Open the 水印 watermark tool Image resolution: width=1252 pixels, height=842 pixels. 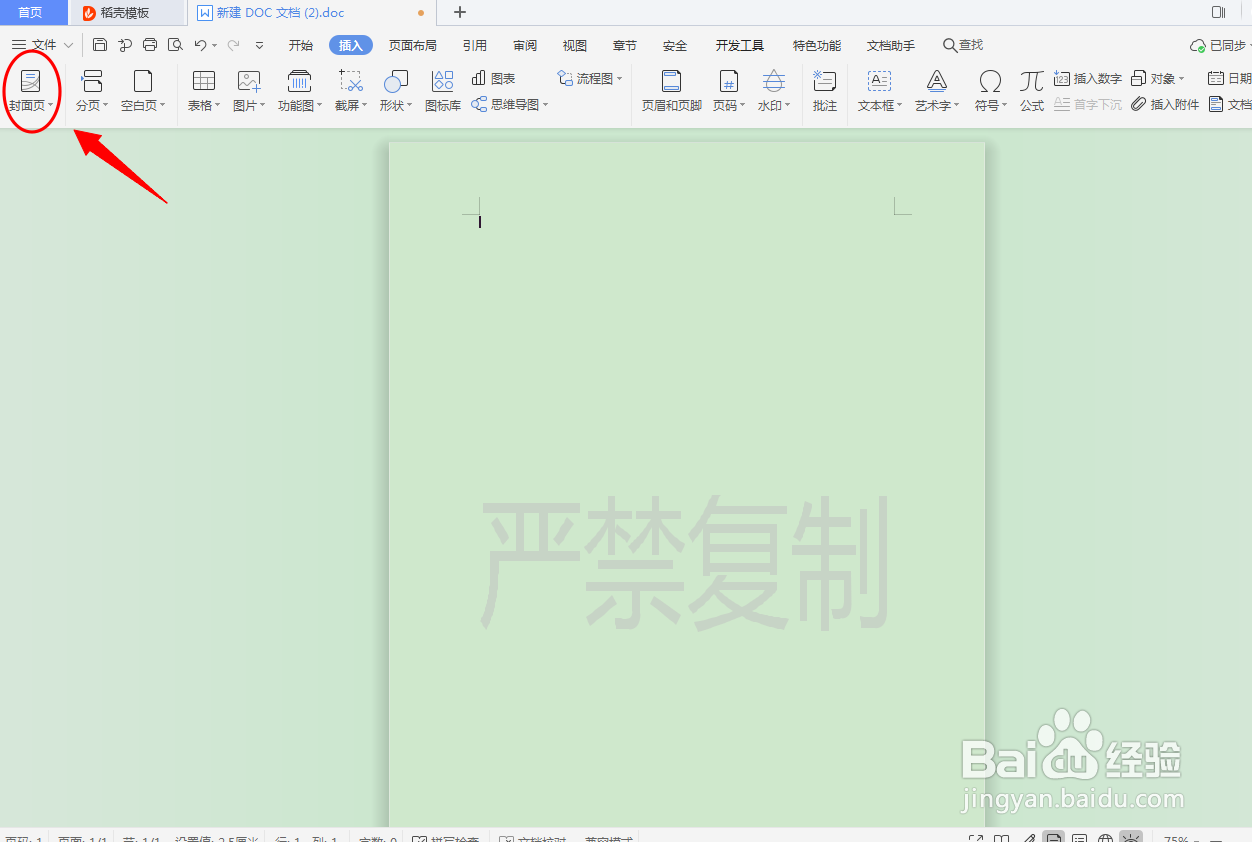773,91
